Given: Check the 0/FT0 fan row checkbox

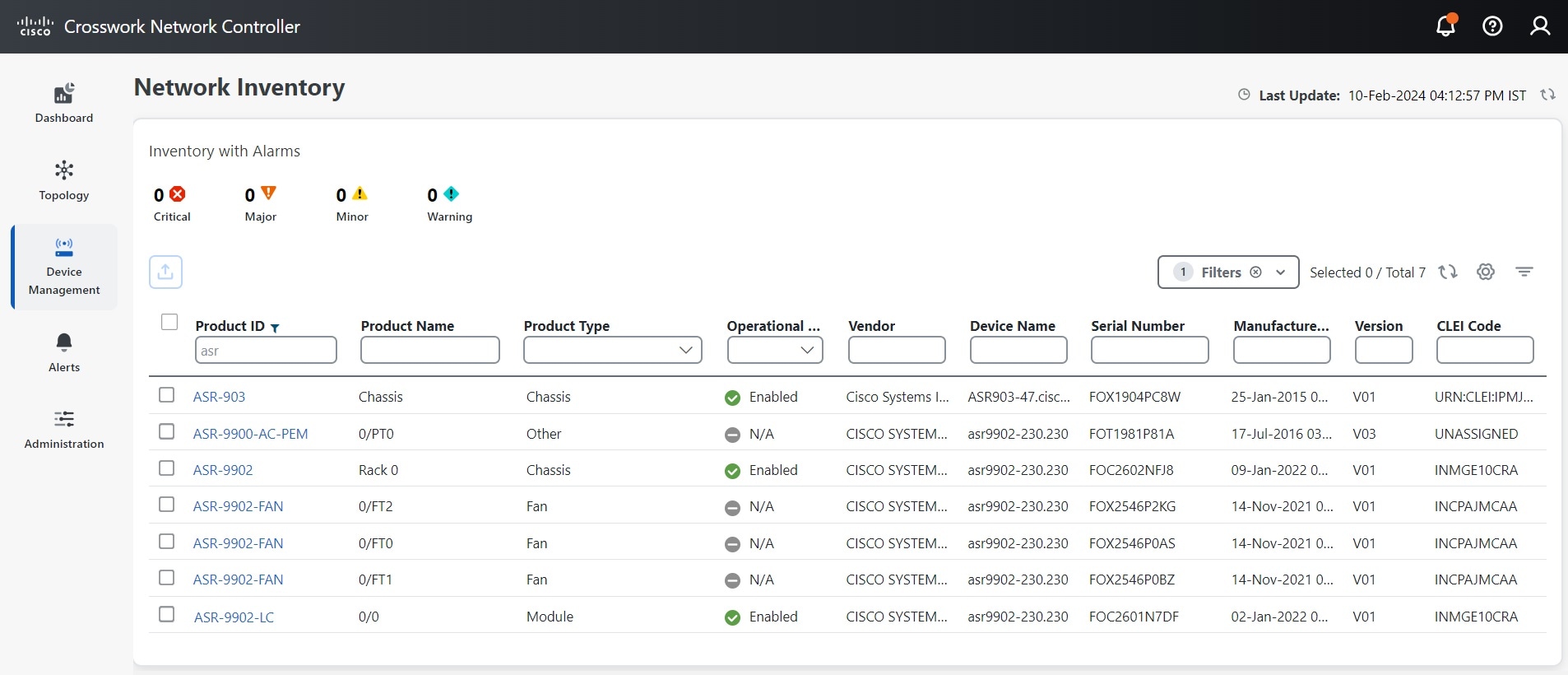Looking at the screenshot, I should (x=167, y=541).
